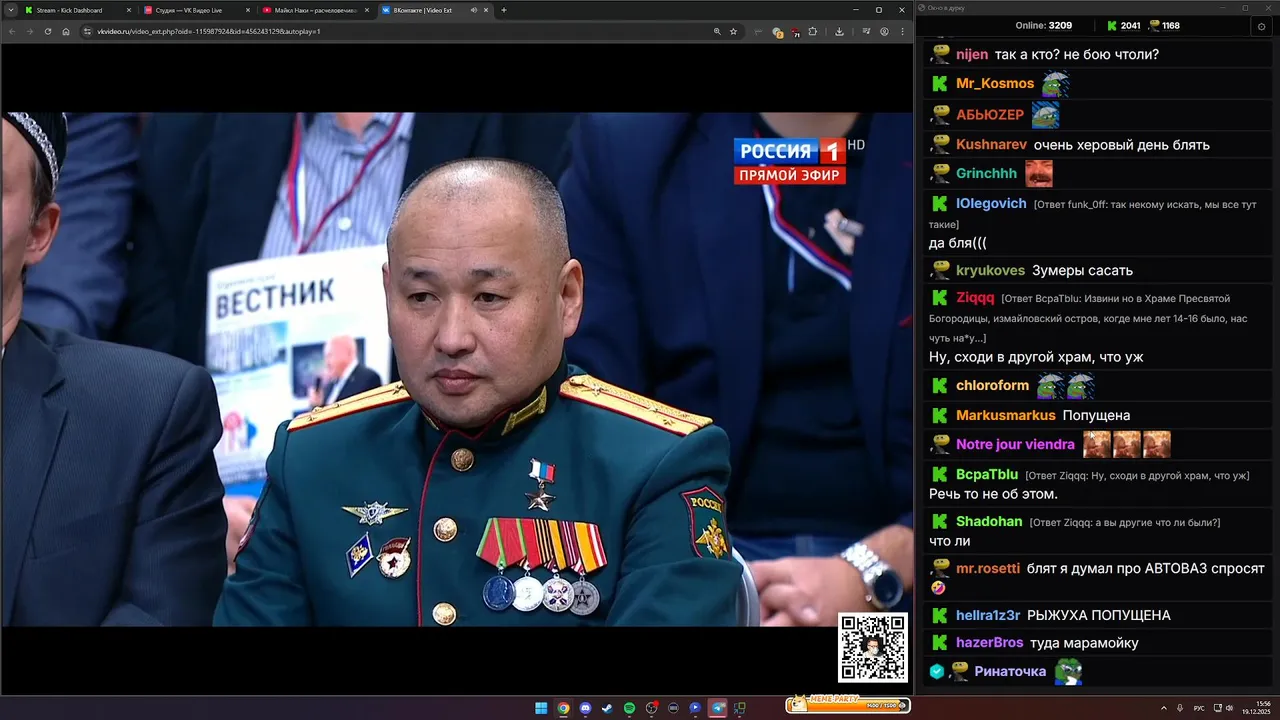Open Telegram from the taskbar
1280x720 pixels.
click(x=717, y=708)
